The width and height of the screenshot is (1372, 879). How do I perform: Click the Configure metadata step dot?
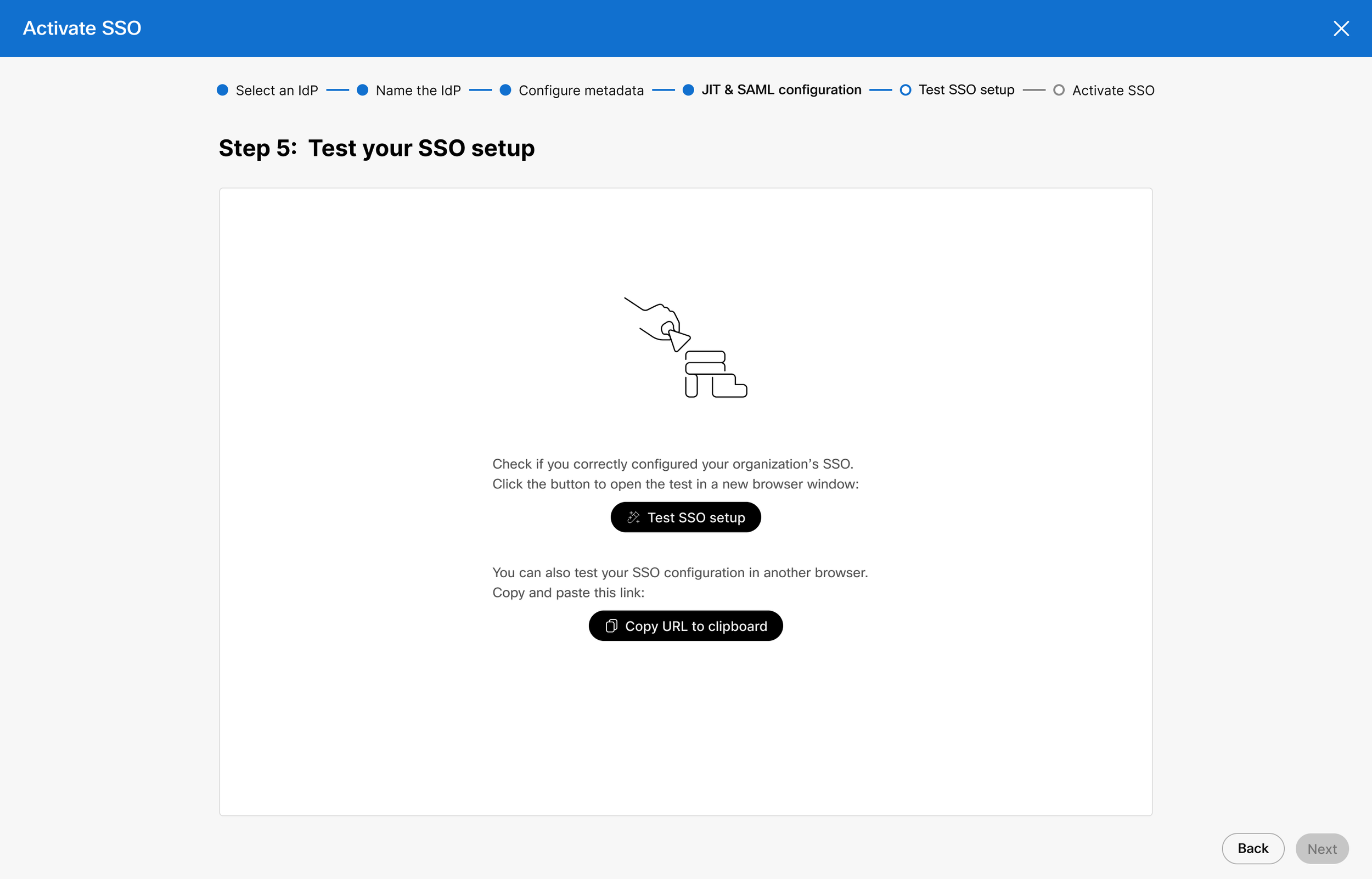coord(505,90)
